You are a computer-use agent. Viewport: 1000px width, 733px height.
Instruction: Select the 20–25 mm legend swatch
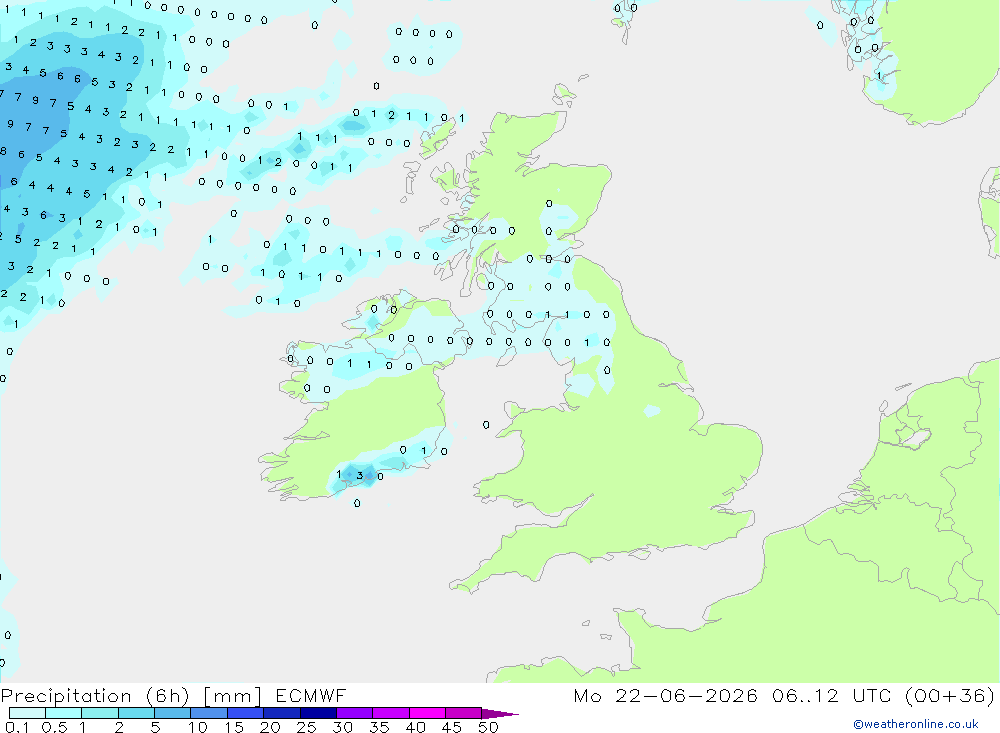click(282, 713)
